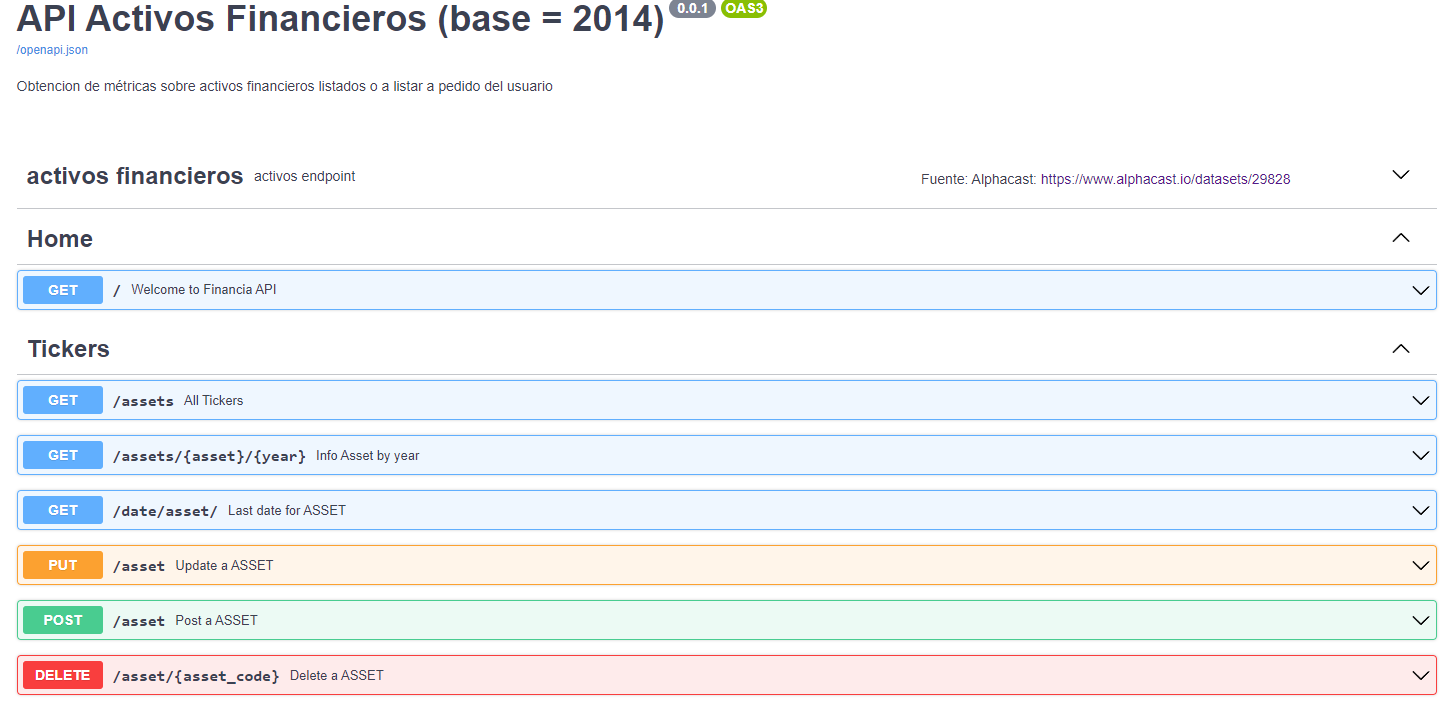Click the Tickers section heading
The width and height of the screenshot is (1450, 707).
pos(68,348)
